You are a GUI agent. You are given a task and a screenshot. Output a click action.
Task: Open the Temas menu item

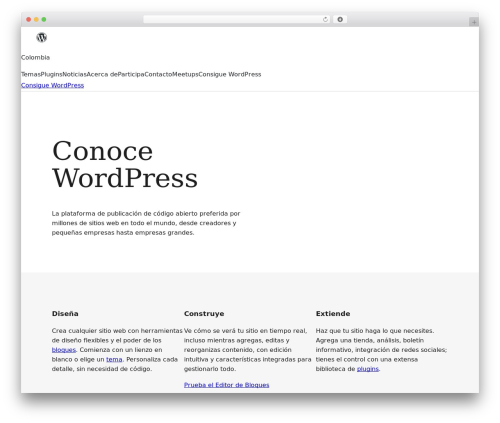pos(31,74)
